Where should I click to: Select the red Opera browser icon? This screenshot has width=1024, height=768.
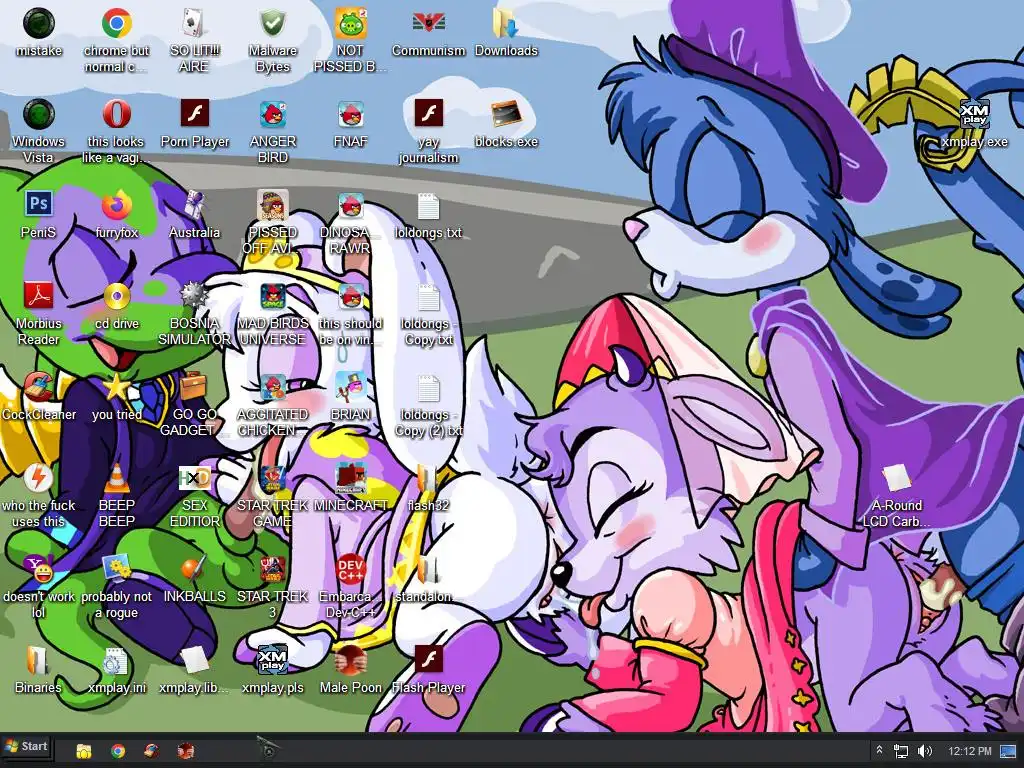(x=116, y=114)
